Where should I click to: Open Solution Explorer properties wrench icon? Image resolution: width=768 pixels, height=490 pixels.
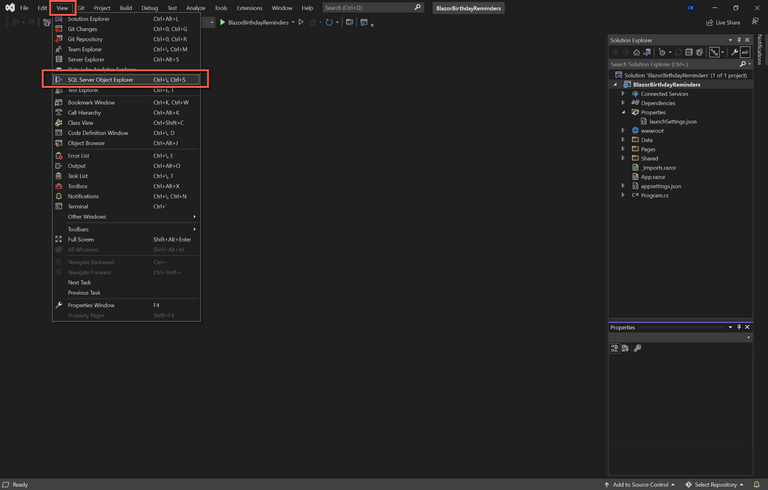click(x=734, y=52)
